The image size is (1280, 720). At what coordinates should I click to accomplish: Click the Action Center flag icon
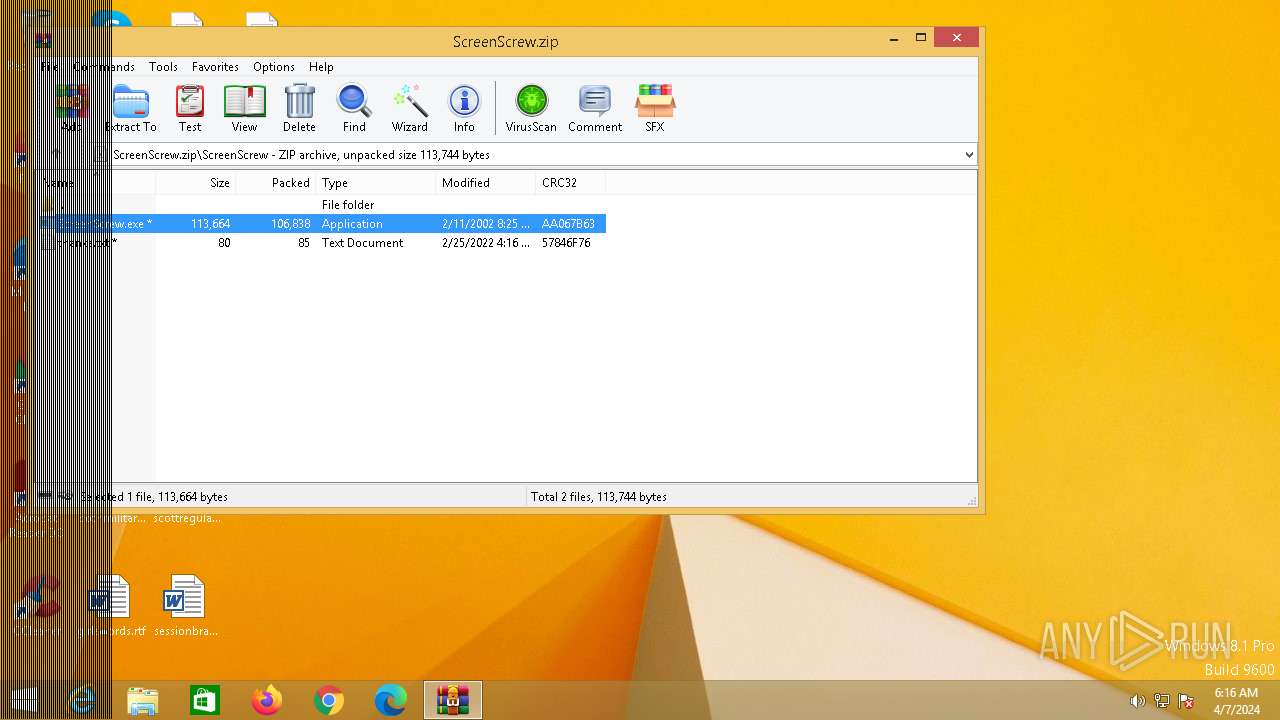point(1186,701)
